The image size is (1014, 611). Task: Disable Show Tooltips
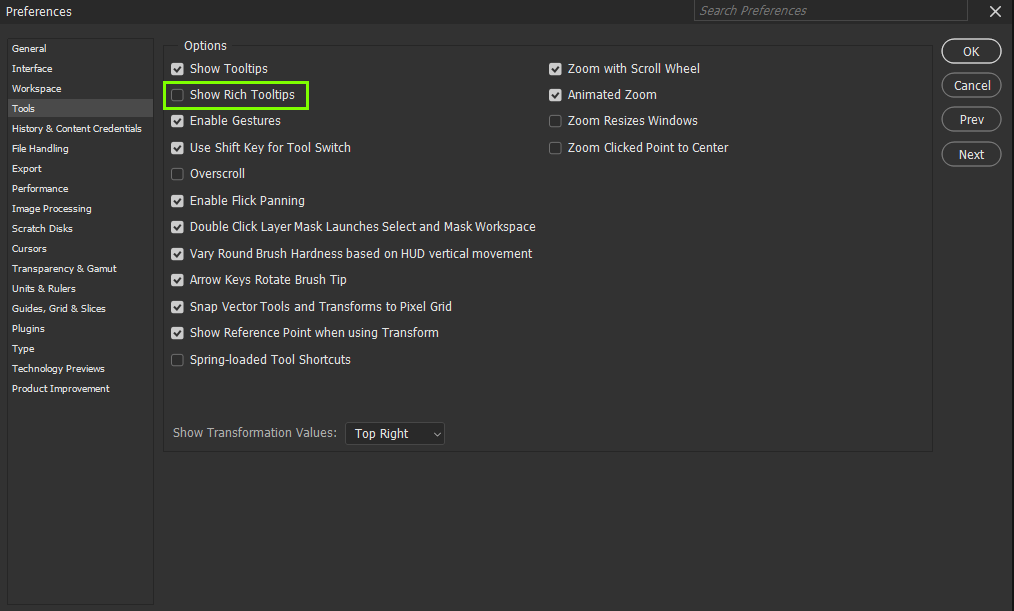coord(177,69)
